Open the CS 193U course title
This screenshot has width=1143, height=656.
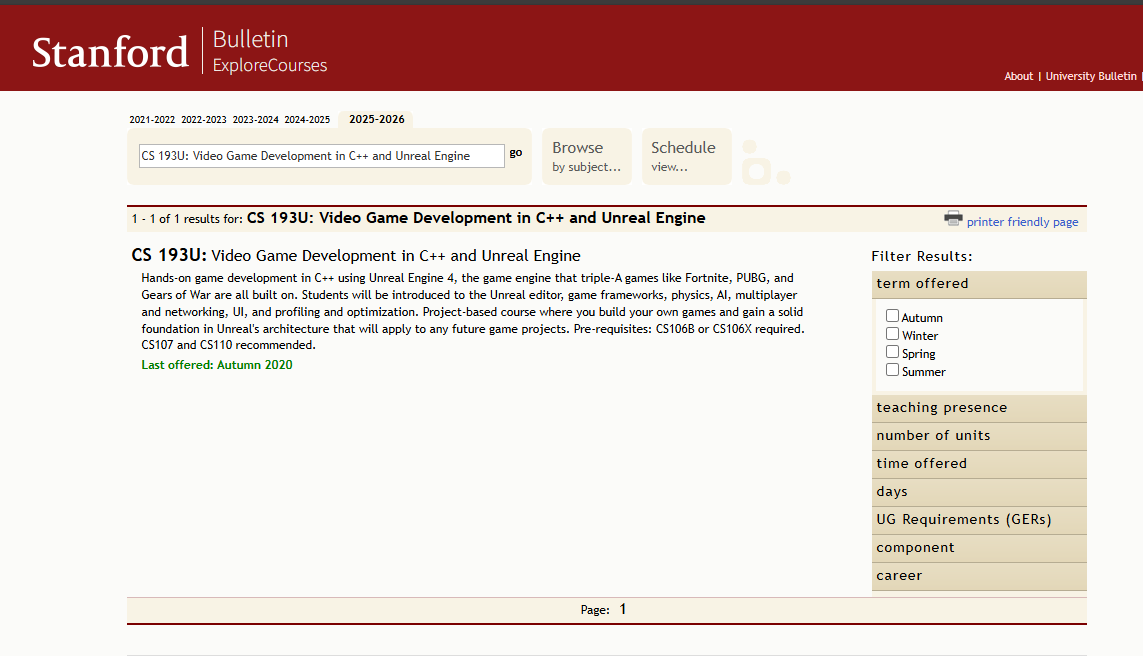click(x=356, y=256)
